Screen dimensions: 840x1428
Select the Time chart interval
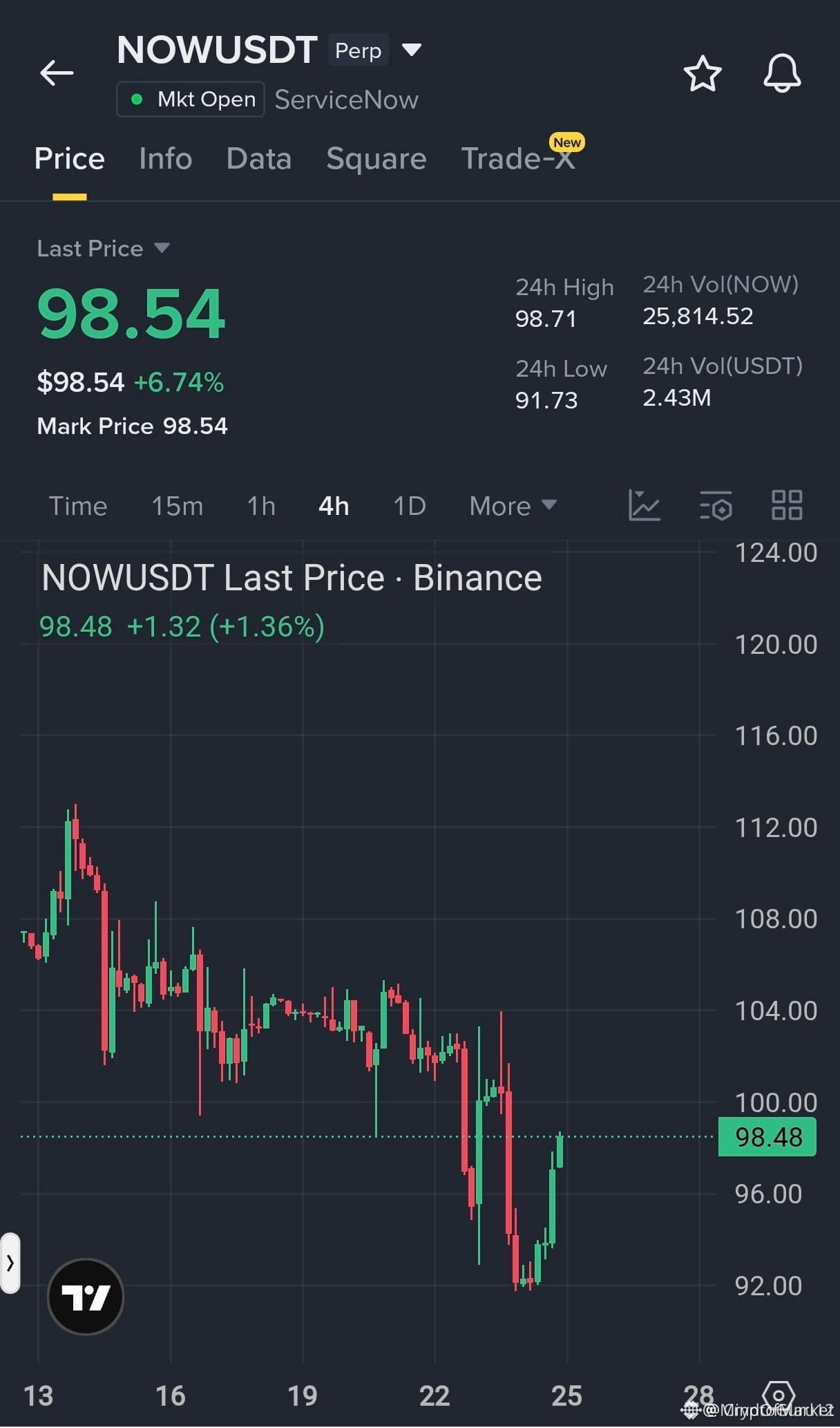click(78, 506)
